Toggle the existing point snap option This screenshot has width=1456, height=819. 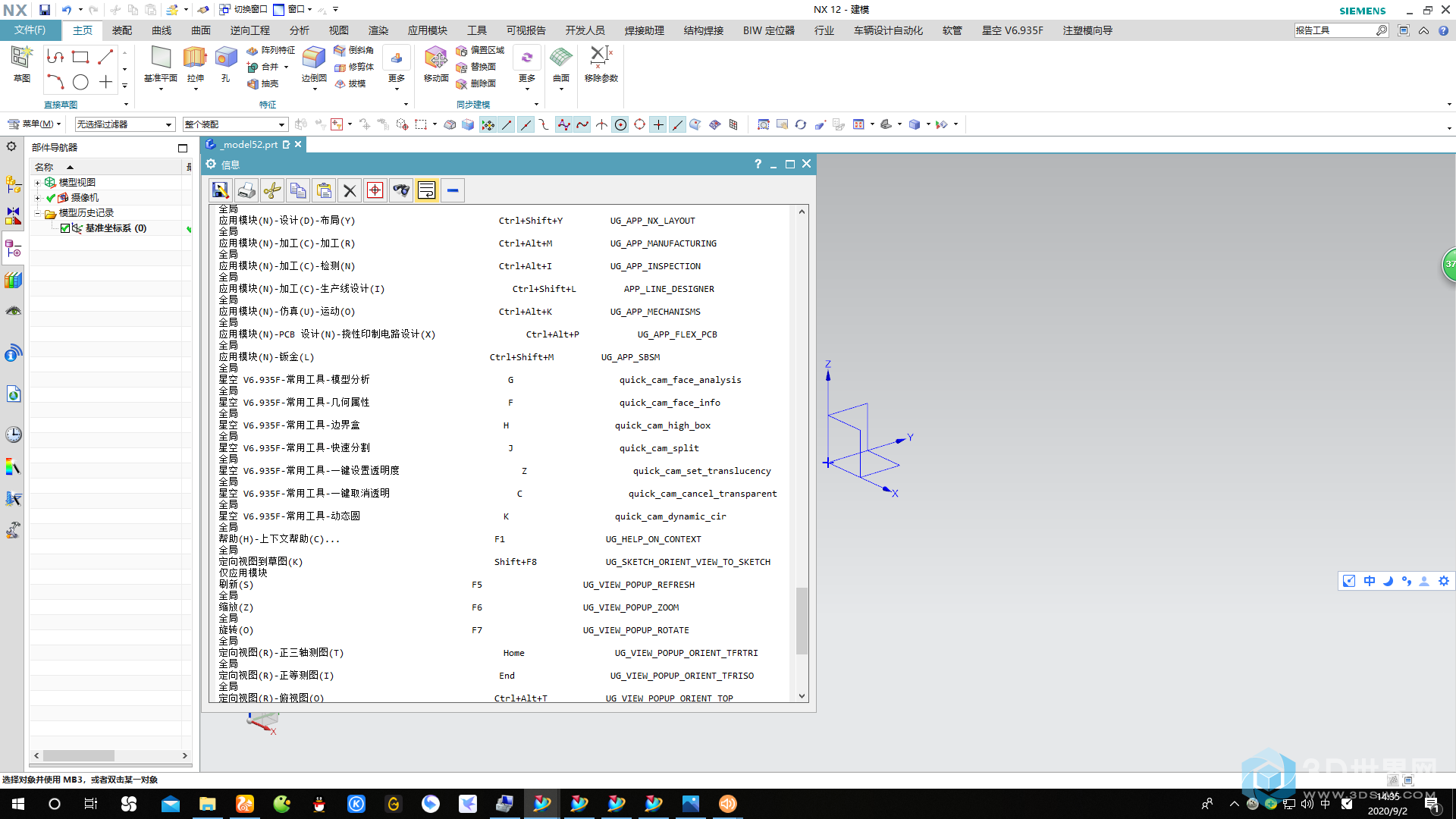coord(658,124)
